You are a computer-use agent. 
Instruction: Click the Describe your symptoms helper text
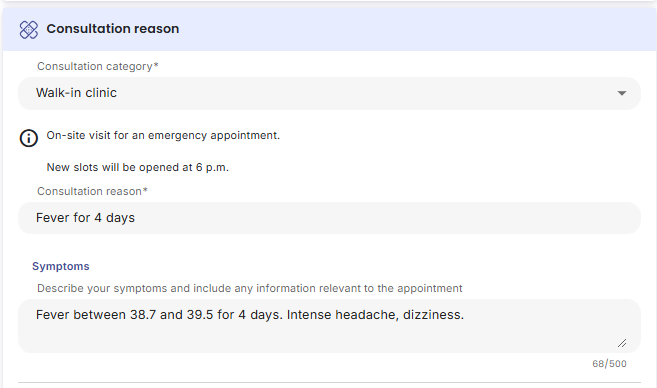pyautogui.click(x=250, y=288)
